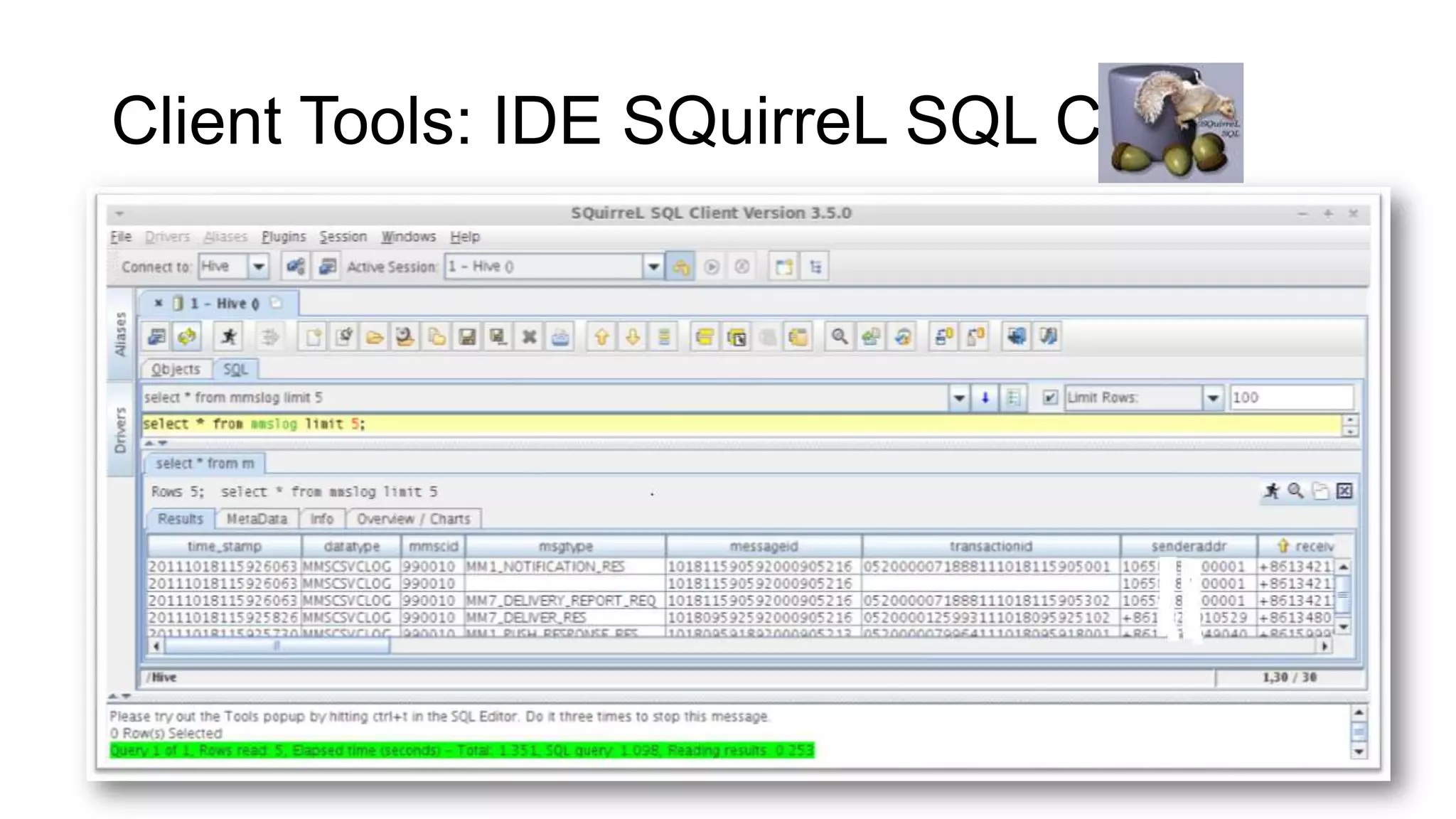Click the print file icon in session toolbar

(x=560, y=336)
